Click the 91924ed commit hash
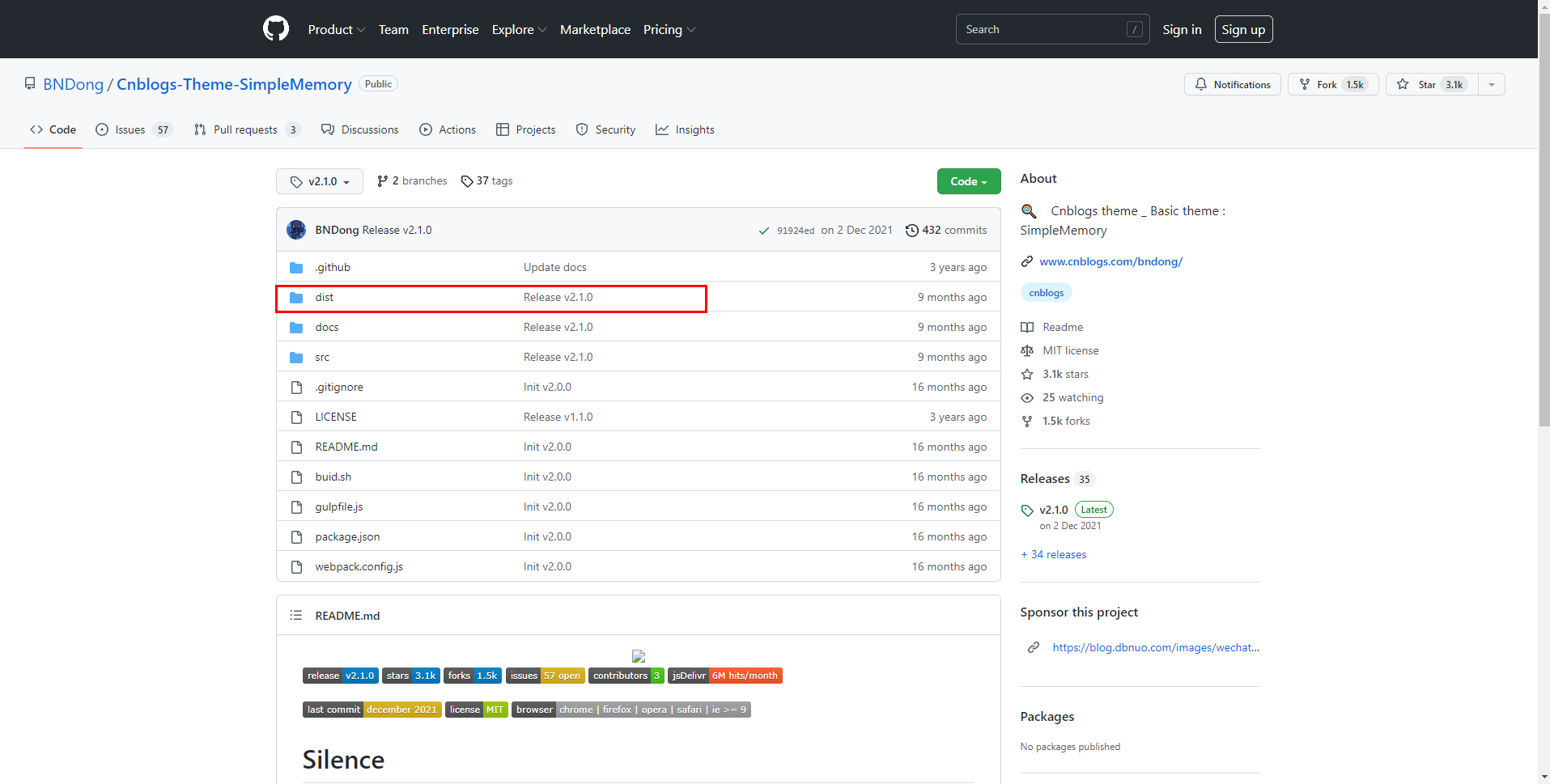1550x784 pixels. point(796,231)
